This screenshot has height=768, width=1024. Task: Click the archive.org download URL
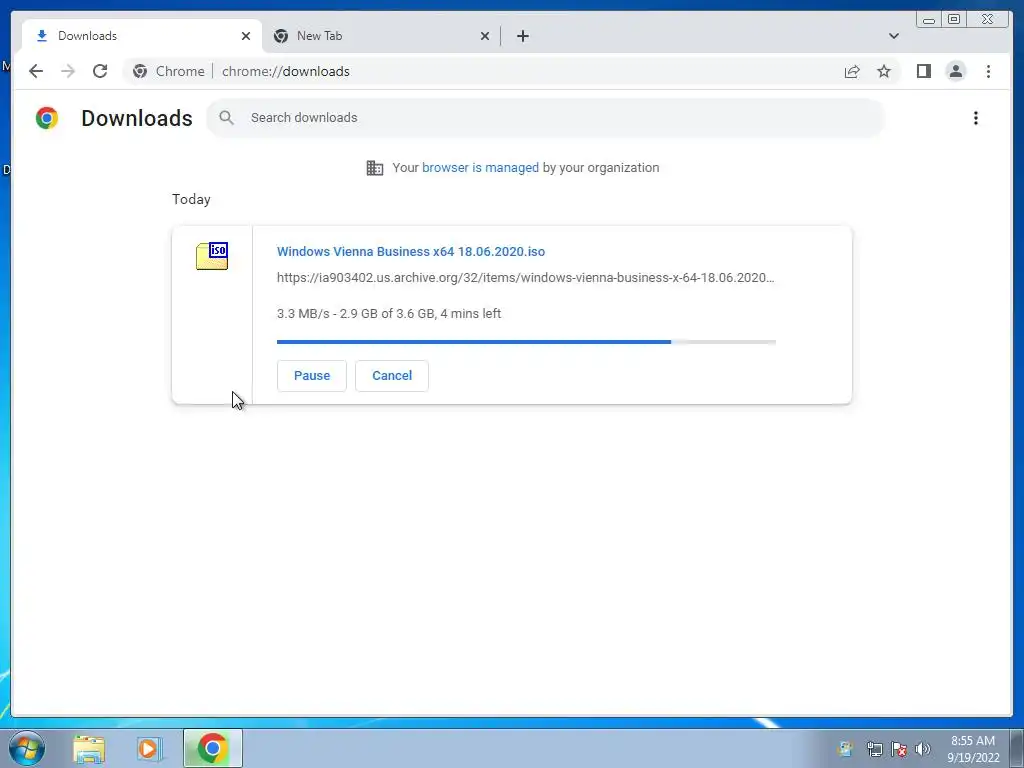[x=526, y=278]
